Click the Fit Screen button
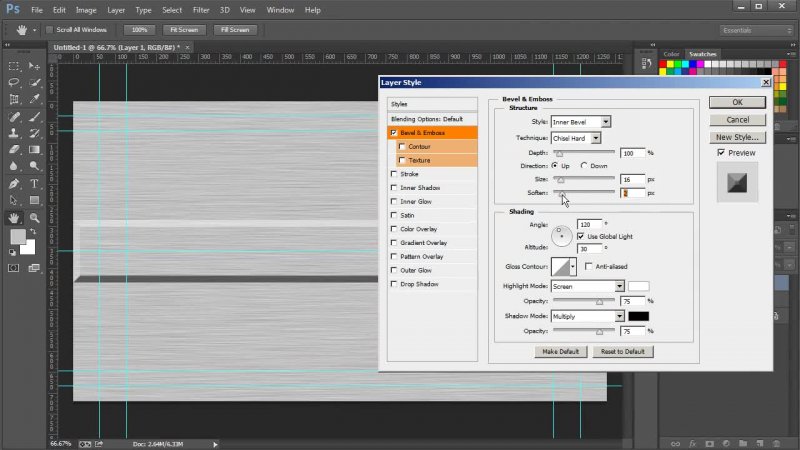The width and height of the screenshot is (800, 450). point(184,30)
